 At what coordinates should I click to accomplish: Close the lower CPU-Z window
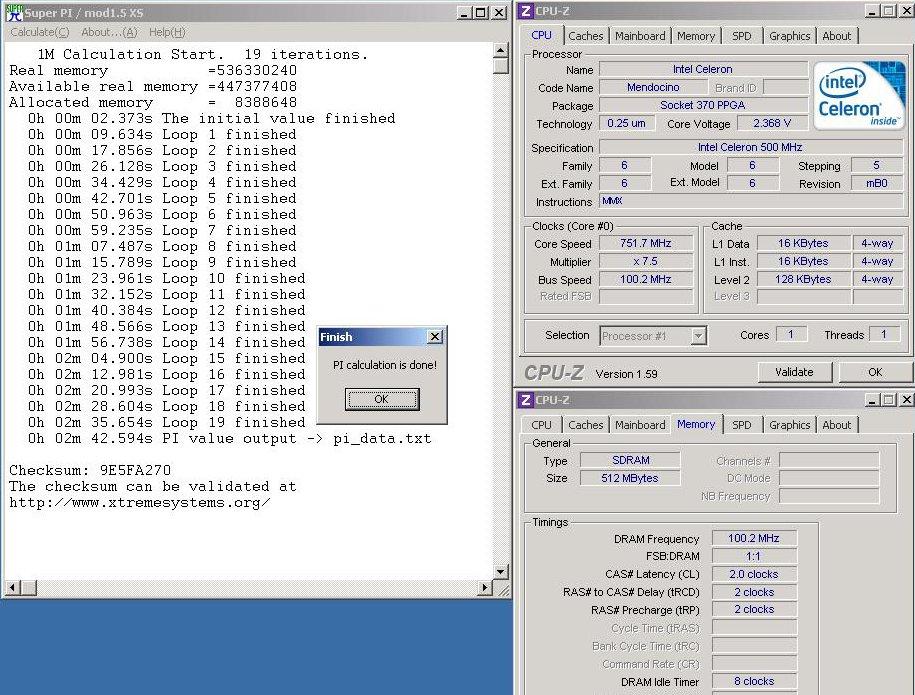[906, 400]
